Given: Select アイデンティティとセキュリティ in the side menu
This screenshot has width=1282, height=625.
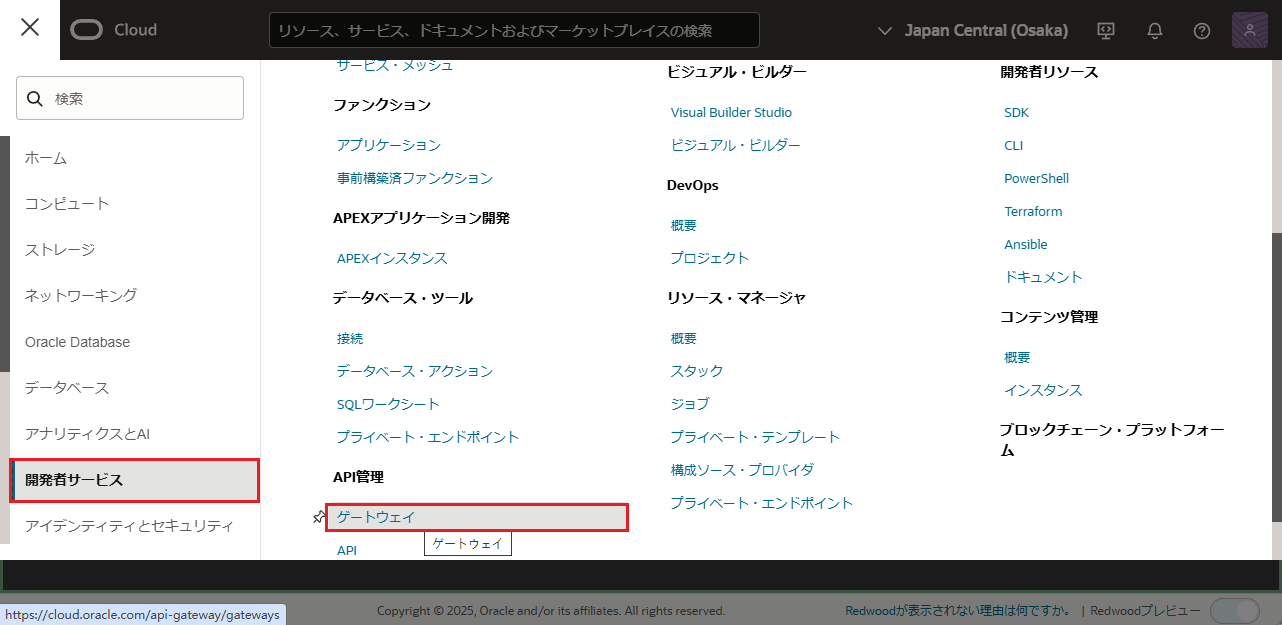Looking at the screenshot, I should [x=129, y=526].
